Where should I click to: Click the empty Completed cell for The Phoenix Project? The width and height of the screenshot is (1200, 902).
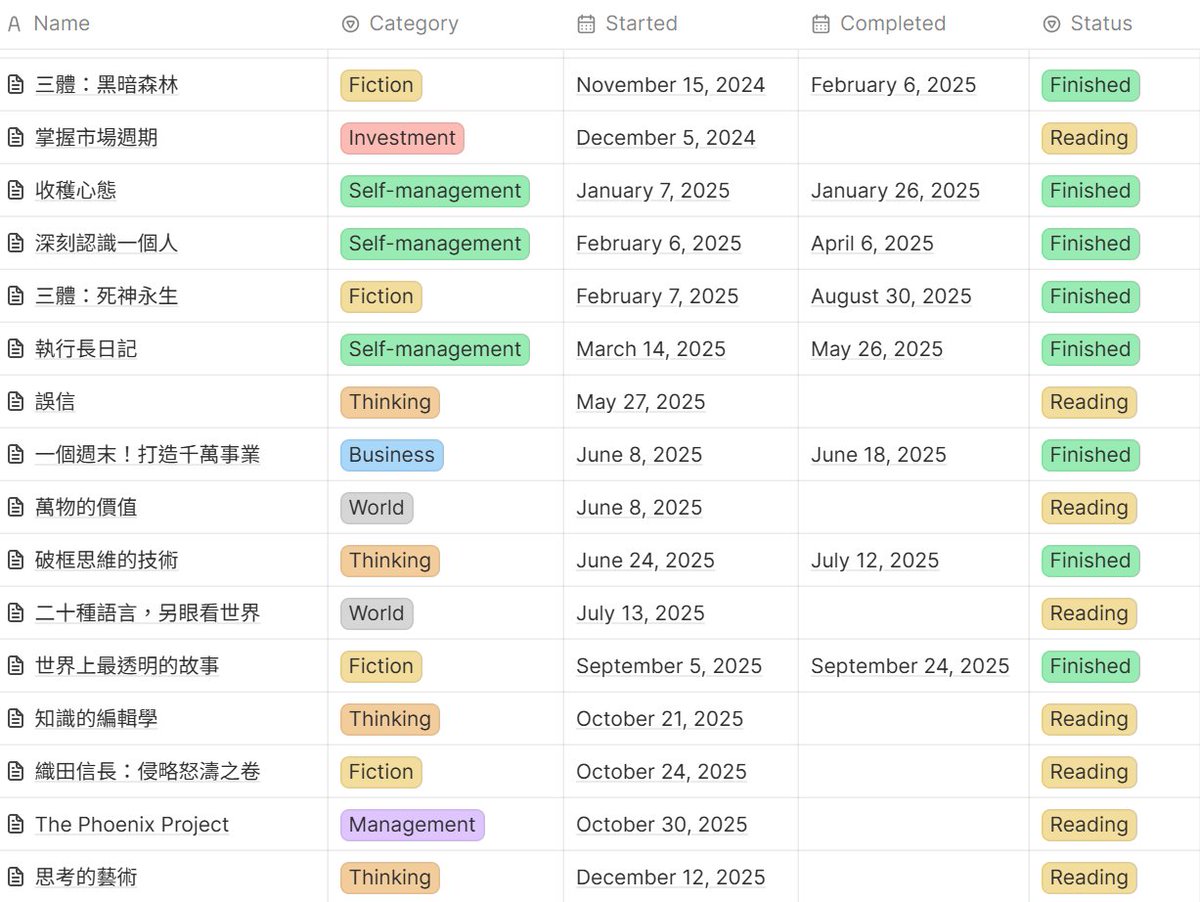[914, 825]
